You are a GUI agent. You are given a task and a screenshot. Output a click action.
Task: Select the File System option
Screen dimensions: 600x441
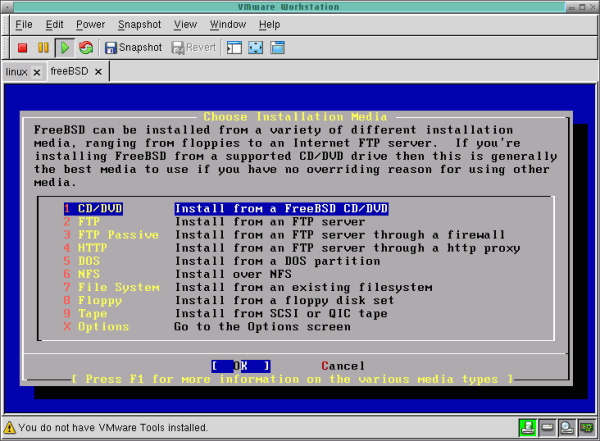111,287
